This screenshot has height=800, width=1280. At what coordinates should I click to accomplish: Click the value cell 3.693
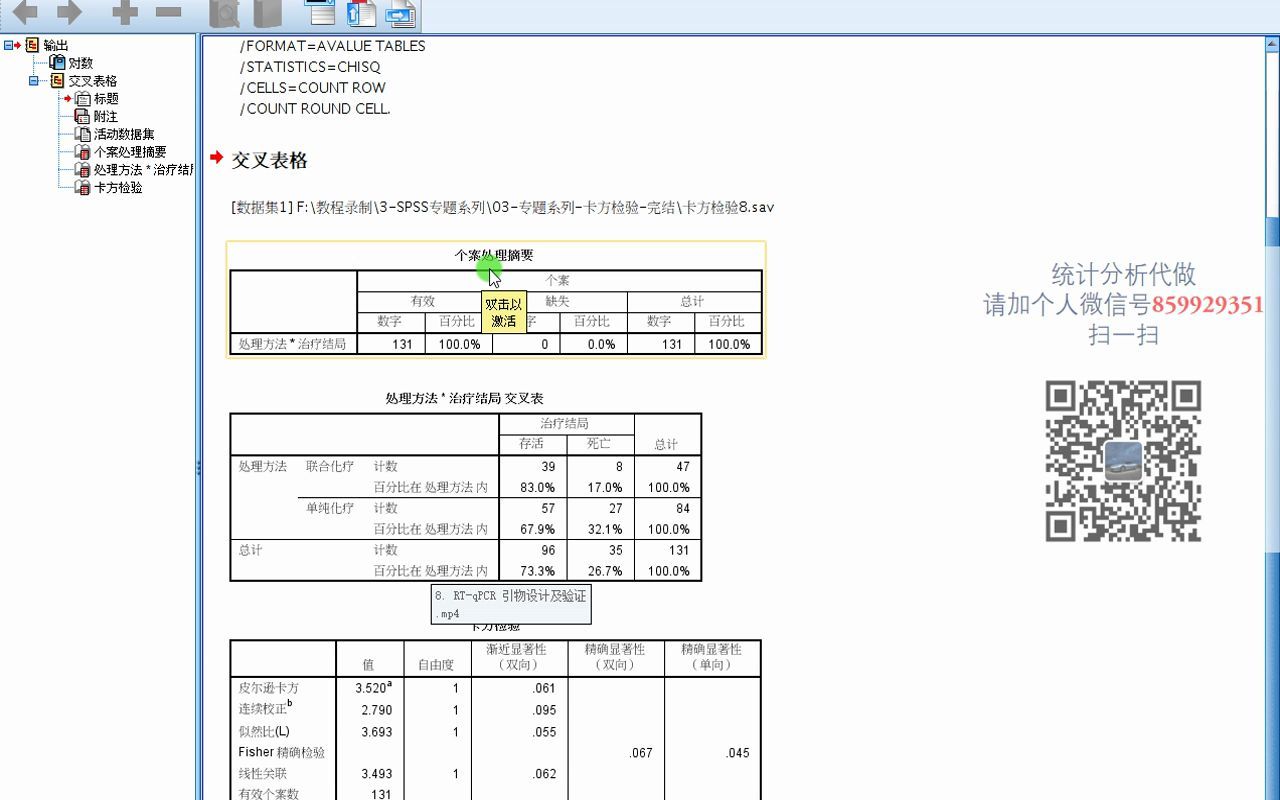point(371,732)
